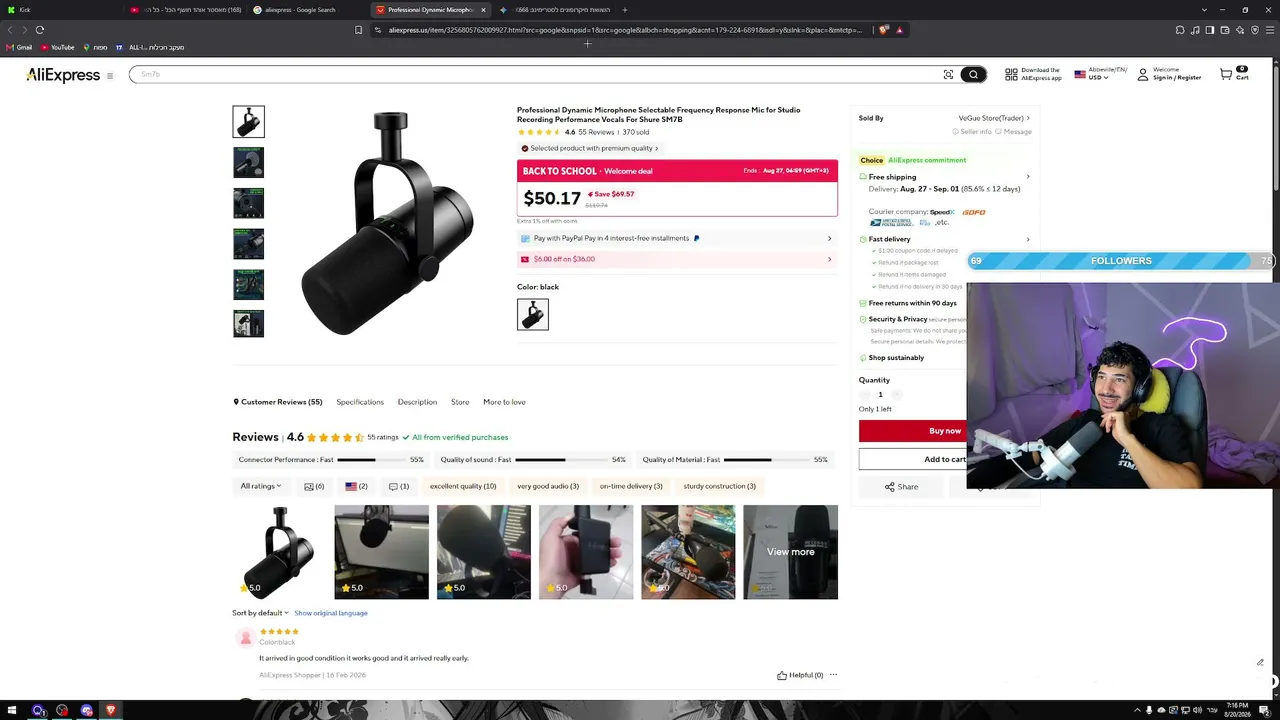Viewport: 1280px width, 720px height.
Task: Click the Sign in / Register account icon
Action: pos(1143,75)
